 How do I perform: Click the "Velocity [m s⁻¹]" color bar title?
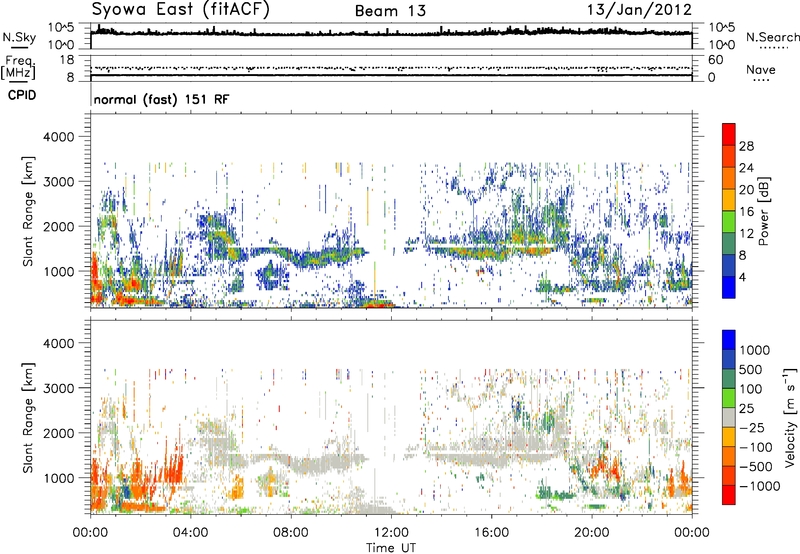coord(790,417)
